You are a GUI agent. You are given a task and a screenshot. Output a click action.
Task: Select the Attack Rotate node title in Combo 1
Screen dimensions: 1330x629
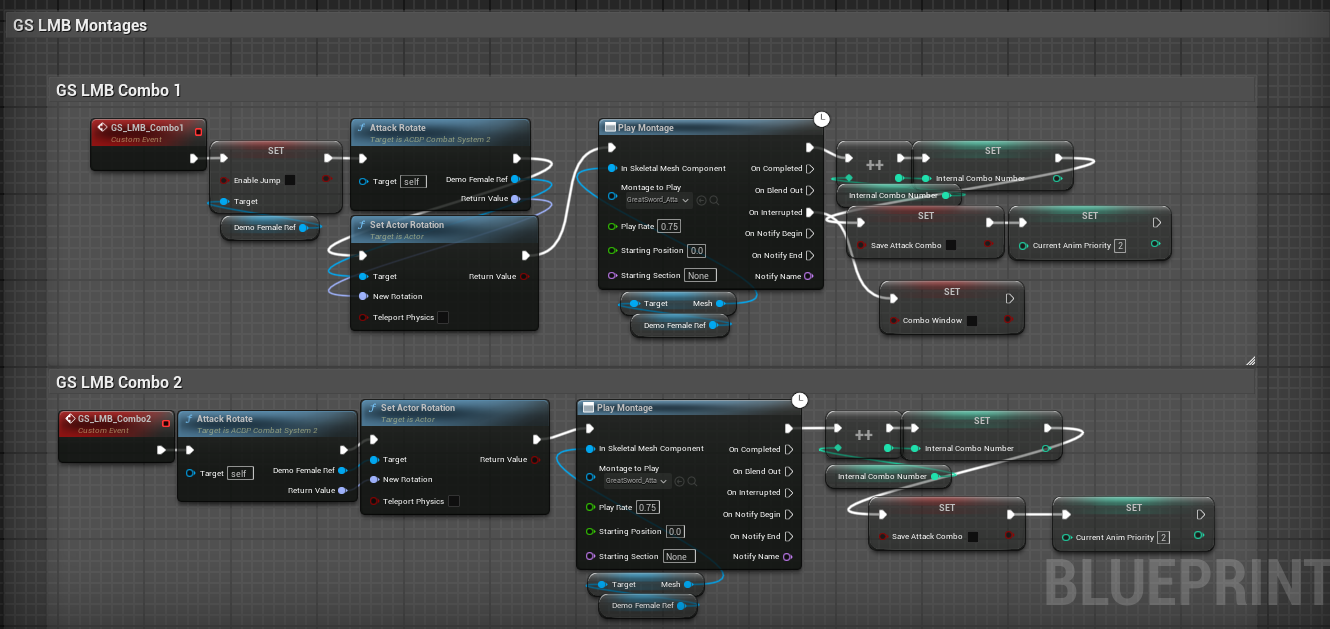coord(397,128)
